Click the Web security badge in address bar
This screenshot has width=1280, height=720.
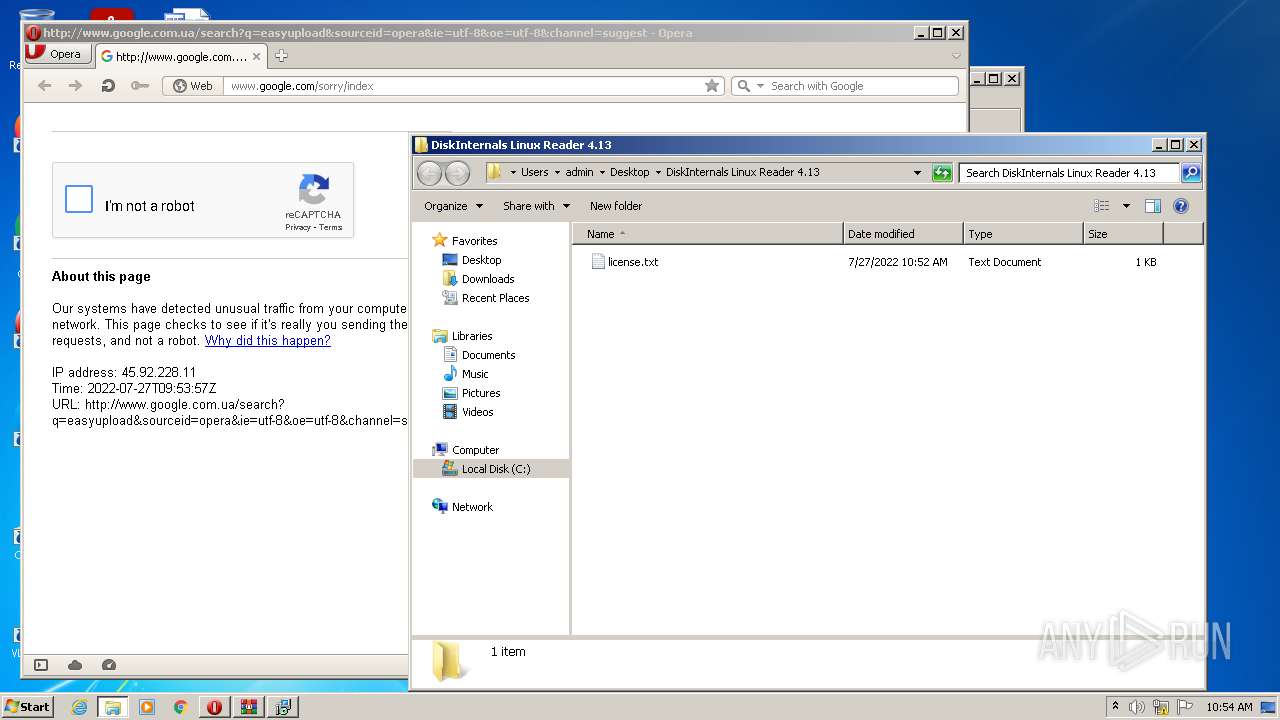coord(193,86)
